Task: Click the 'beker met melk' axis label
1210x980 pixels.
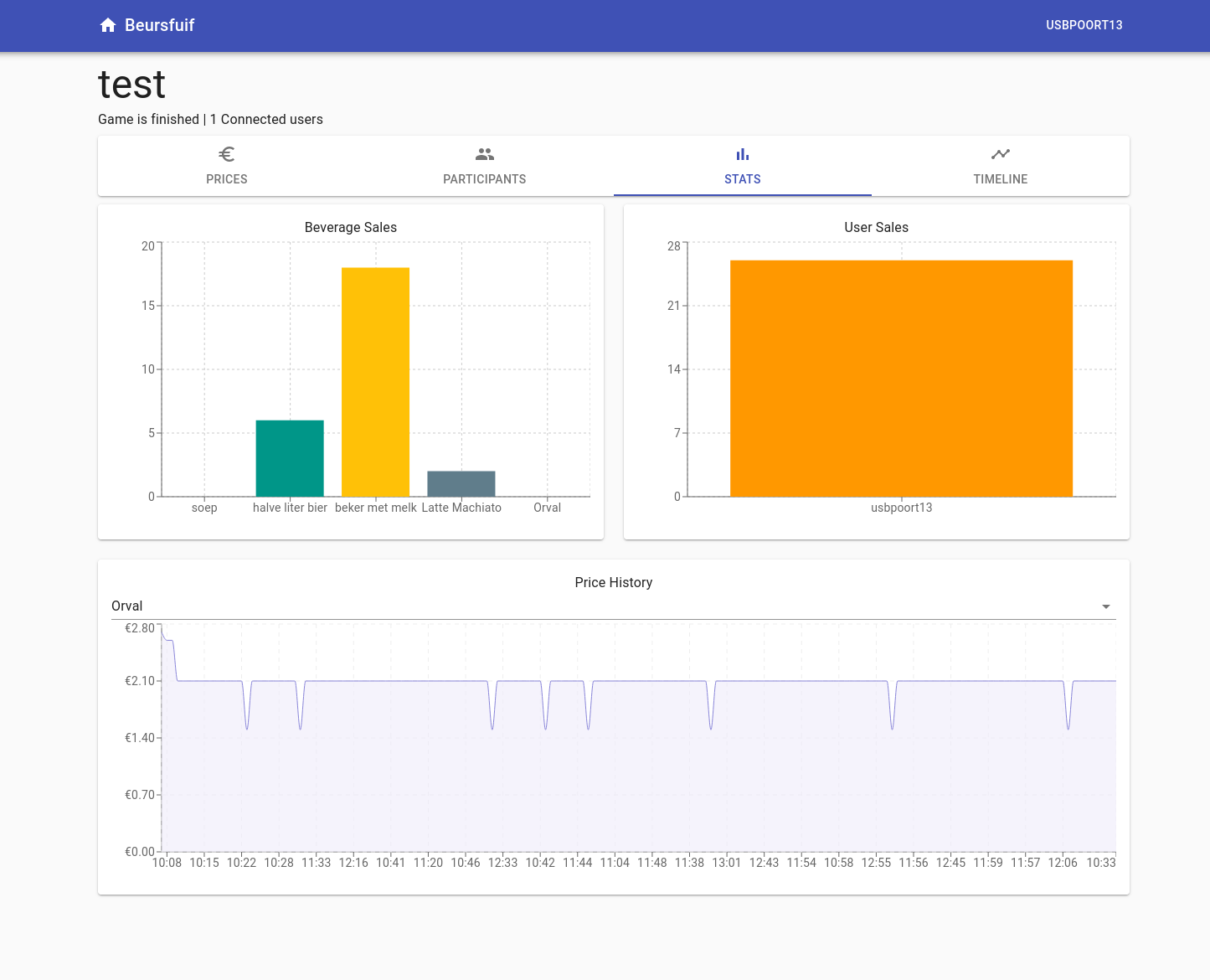Action: click(376, 508)
